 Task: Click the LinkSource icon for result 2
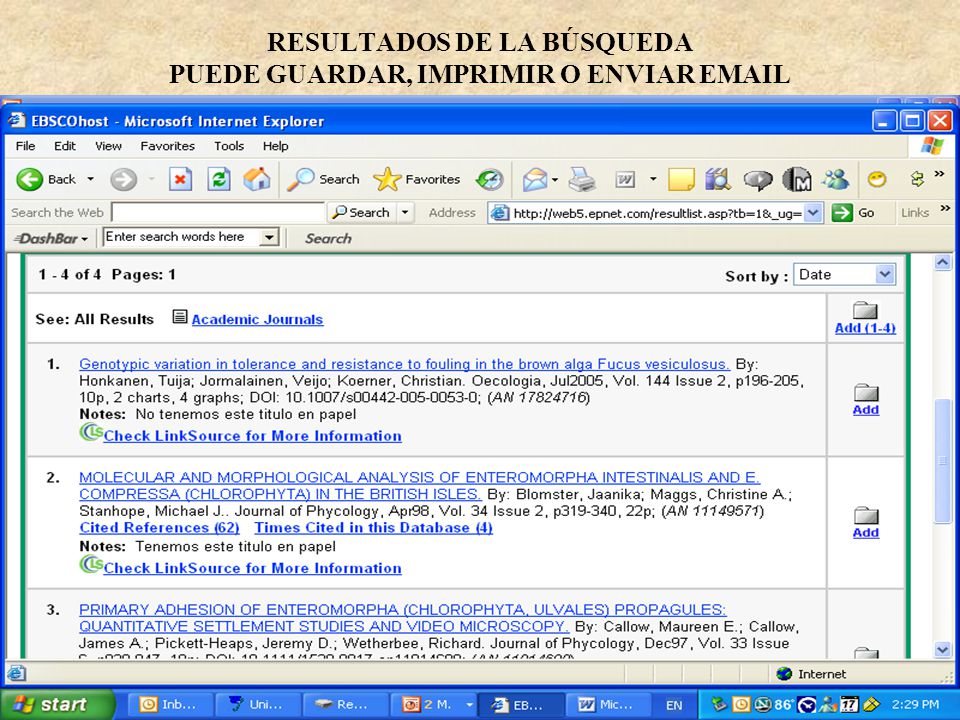91,564
